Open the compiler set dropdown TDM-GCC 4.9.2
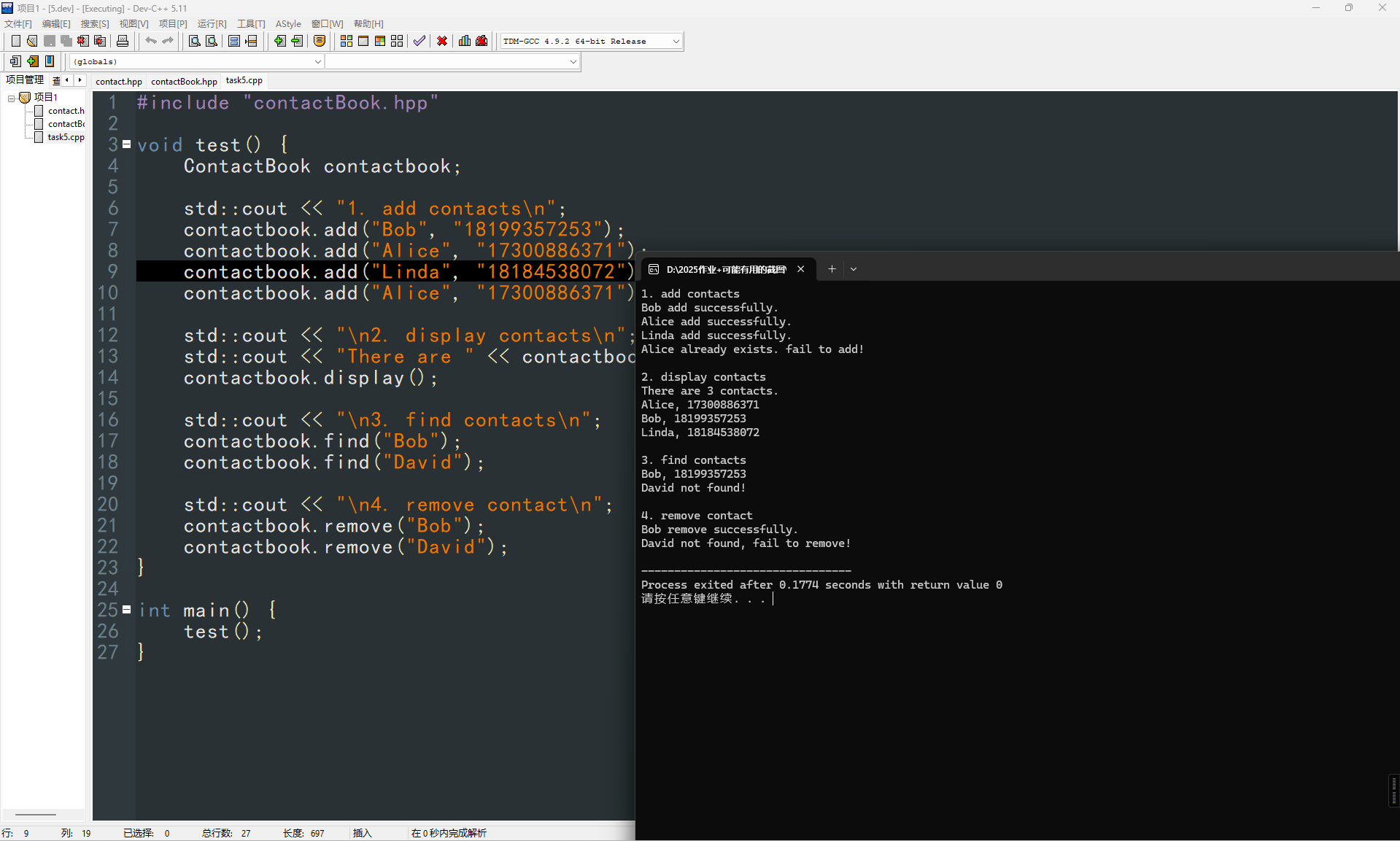Screen dimensions: 1400x841 (x=591, y=41)
